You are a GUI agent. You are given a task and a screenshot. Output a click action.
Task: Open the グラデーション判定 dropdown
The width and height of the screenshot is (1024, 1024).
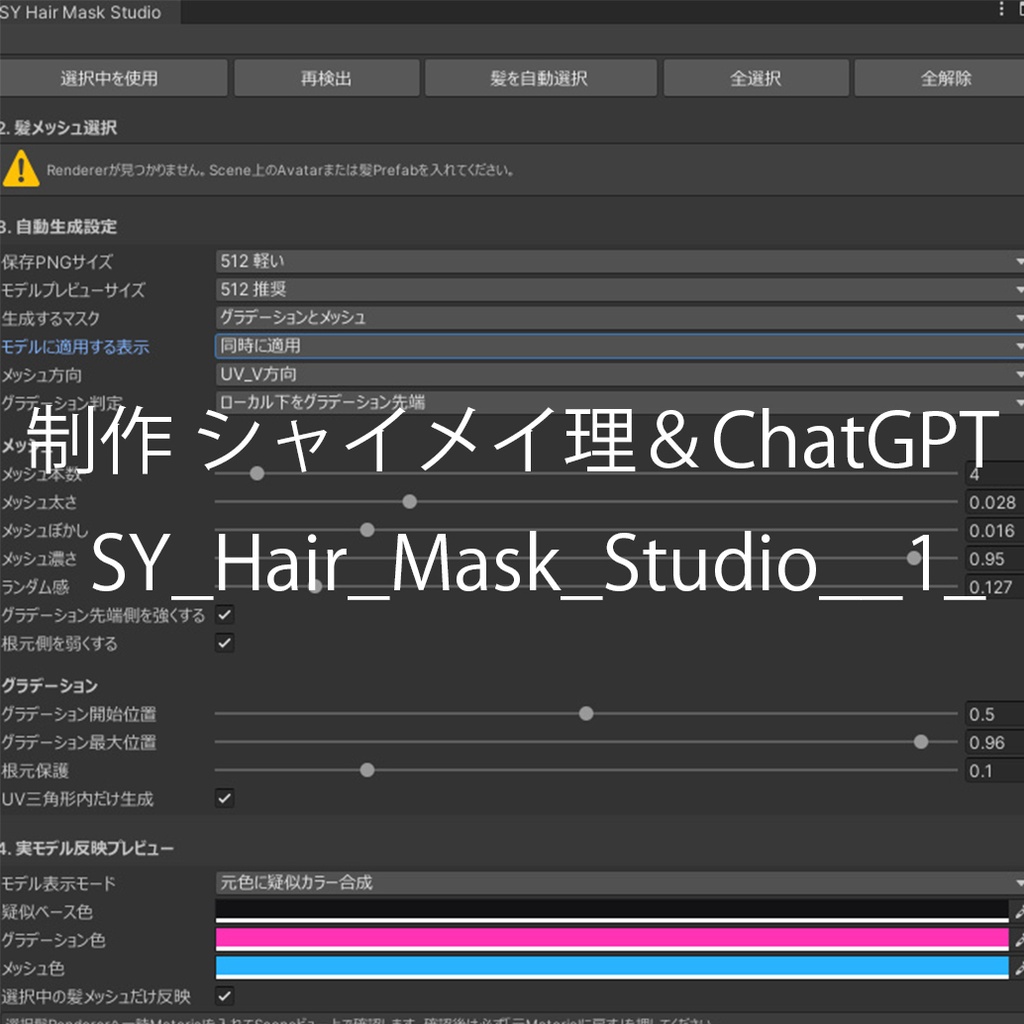point(619,402)
